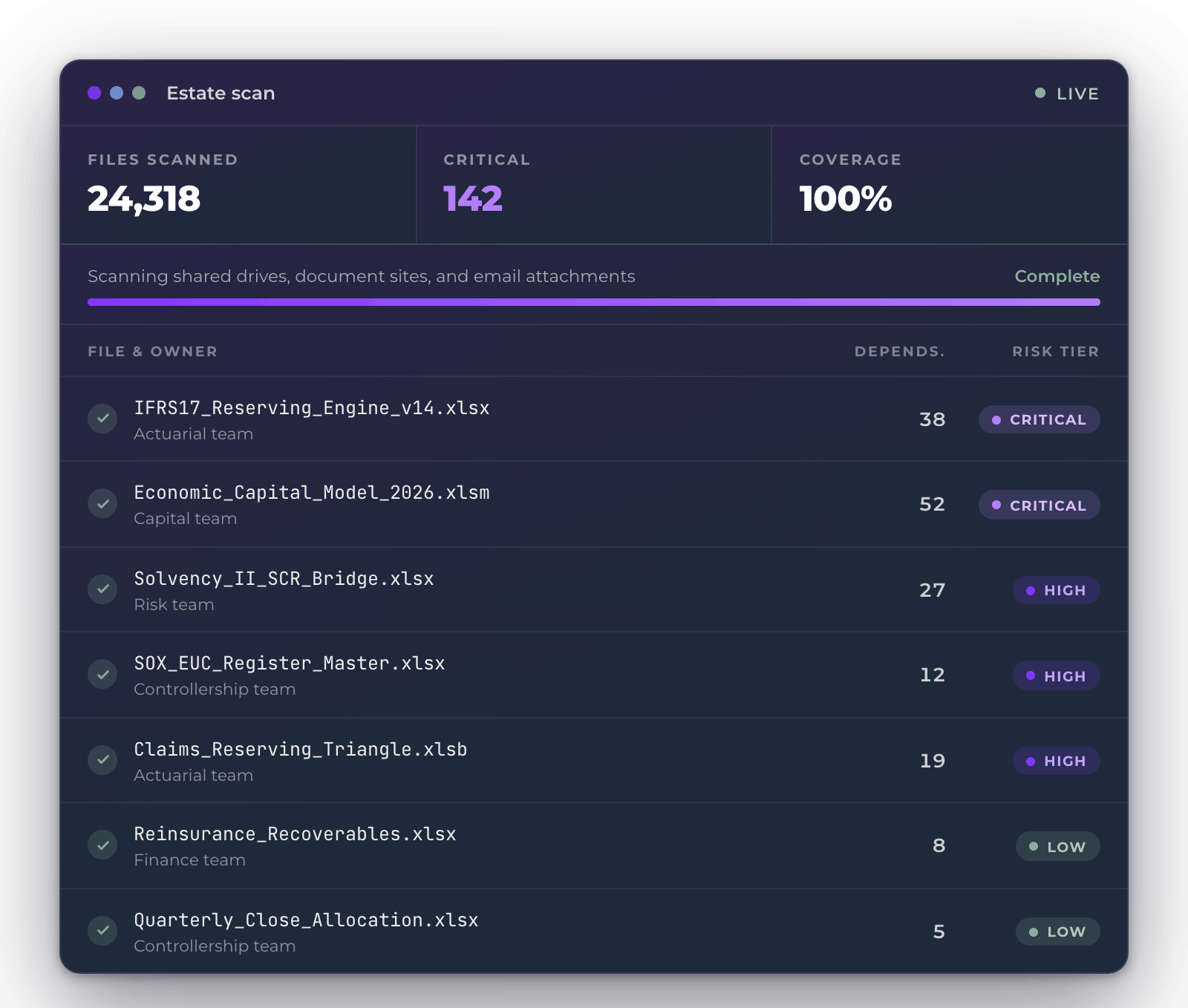Sort by the RISK TIER column header
1188x1008 pixels.
(x=1055, y=351)
